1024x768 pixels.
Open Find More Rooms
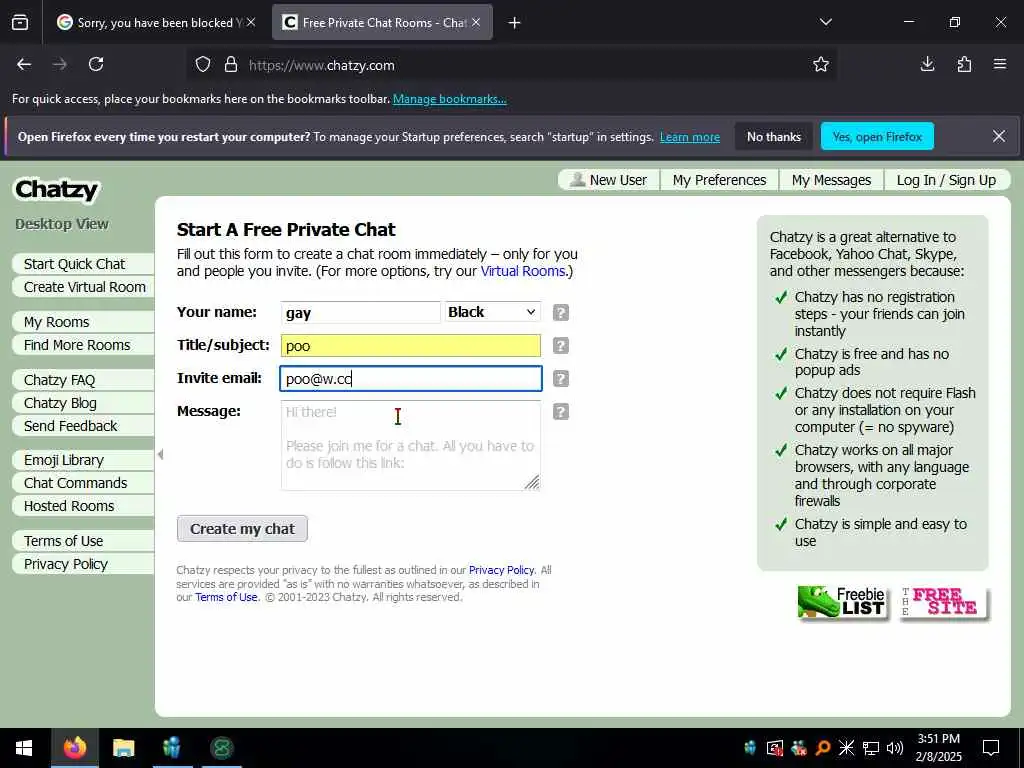[x=83, y=345]
